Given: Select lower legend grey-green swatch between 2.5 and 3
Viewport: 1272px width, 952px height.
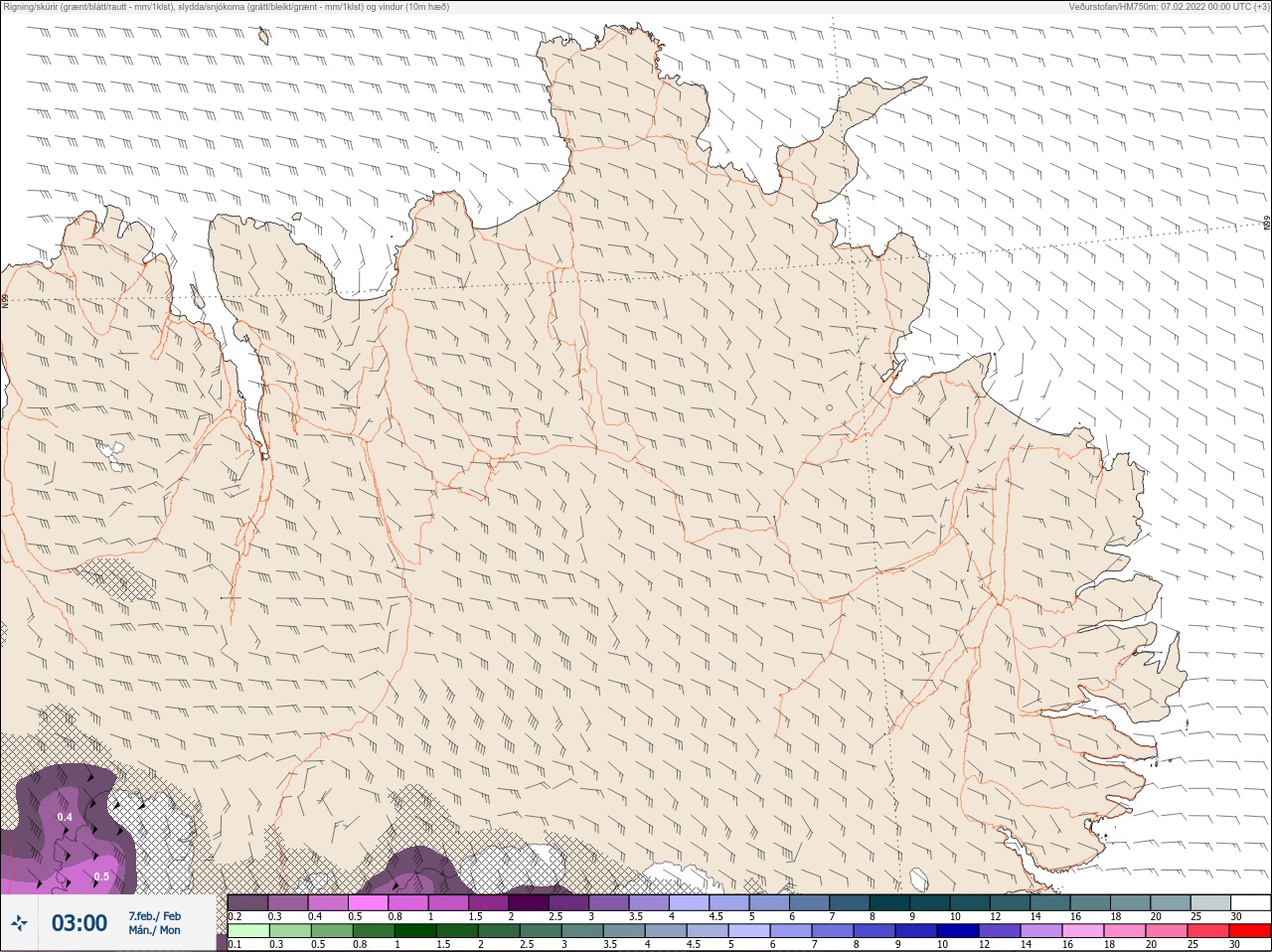Looking at the screenshot, I should 542,931.
